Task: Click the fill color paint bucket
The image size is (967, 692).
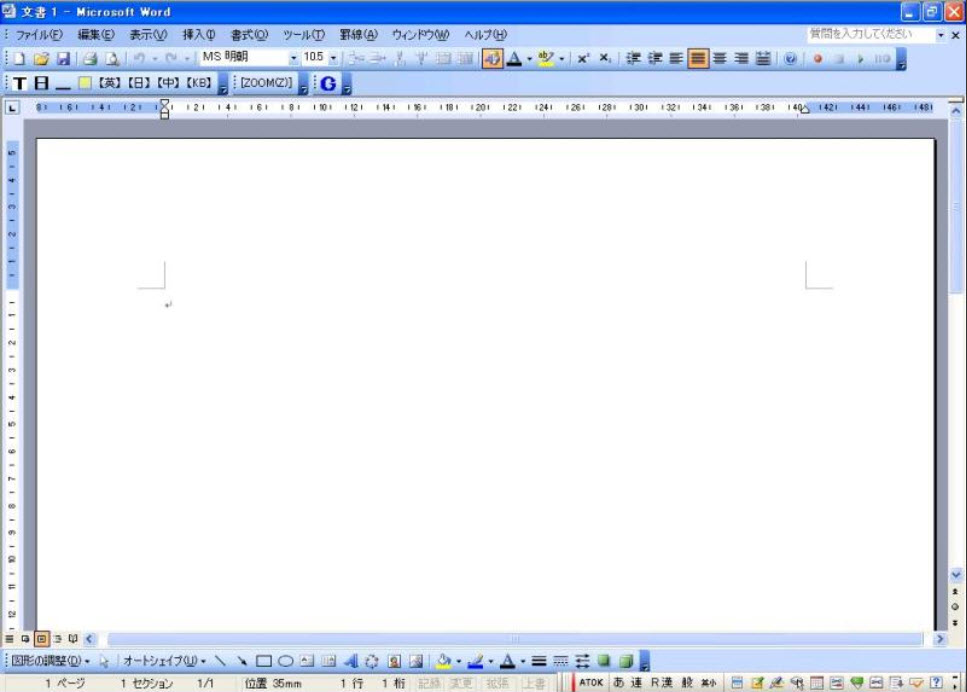Action: click(443, 661)
